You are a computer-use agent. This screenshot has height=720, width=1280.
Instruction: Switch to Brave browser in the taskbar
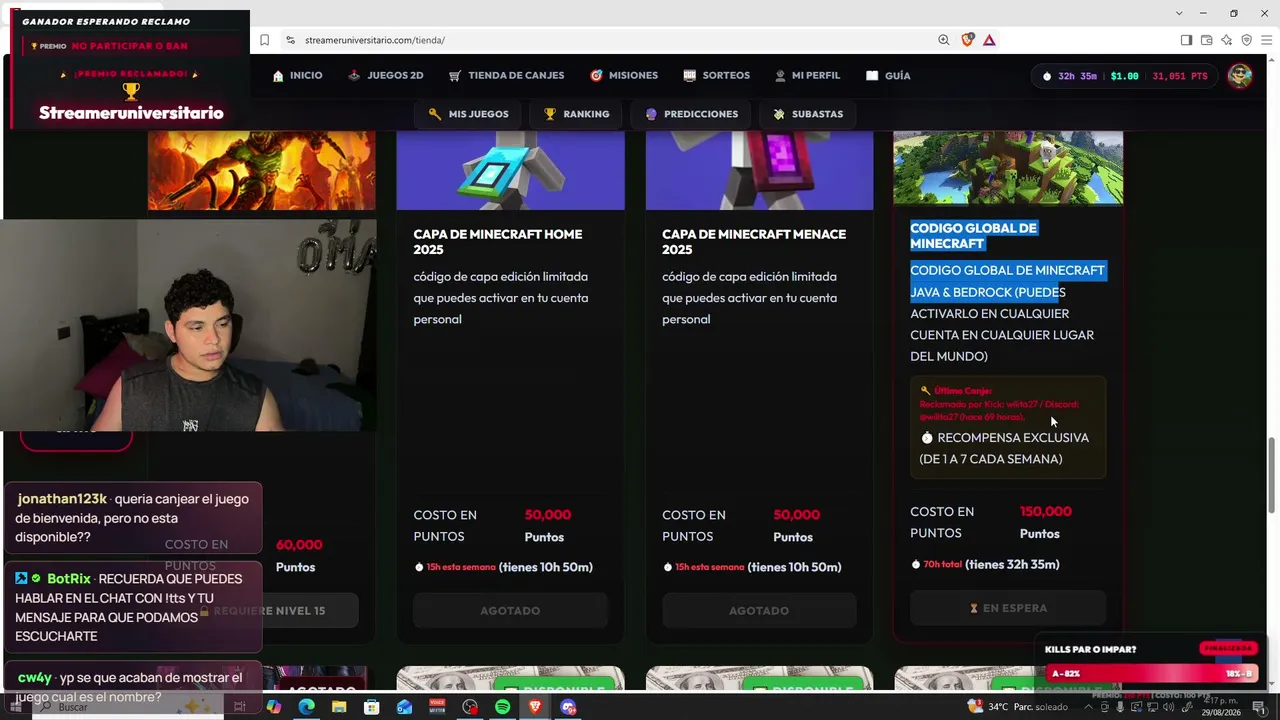click(x=536, y=707)
